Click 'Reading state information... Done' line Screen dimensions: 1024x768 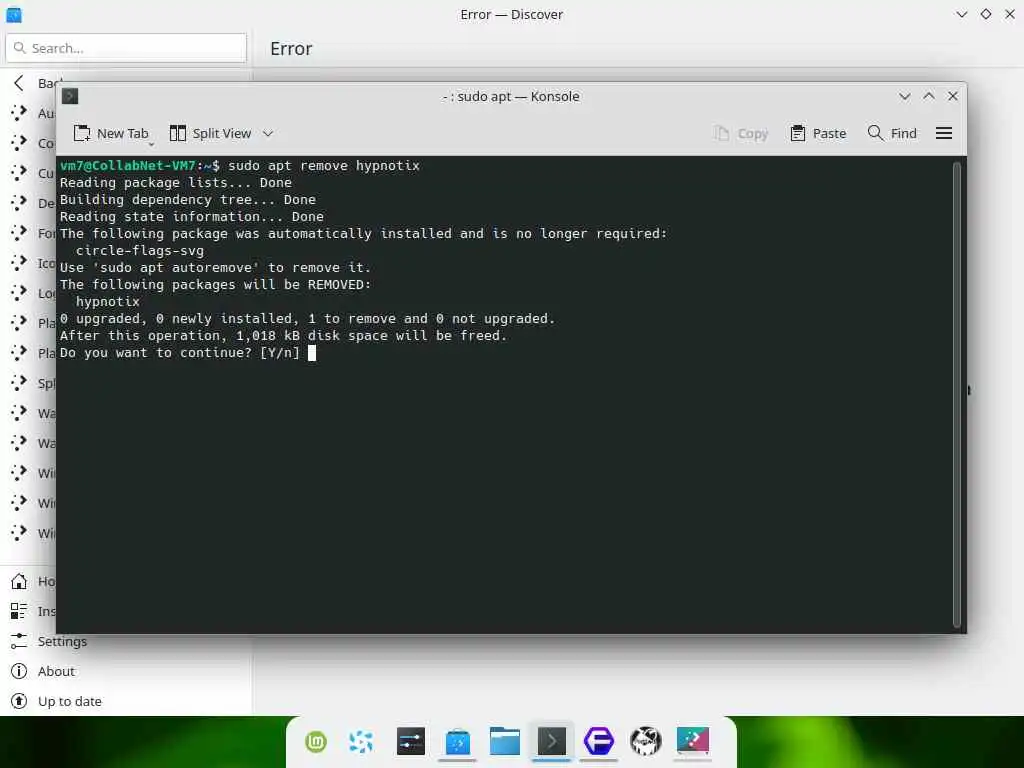click(192, 217)
